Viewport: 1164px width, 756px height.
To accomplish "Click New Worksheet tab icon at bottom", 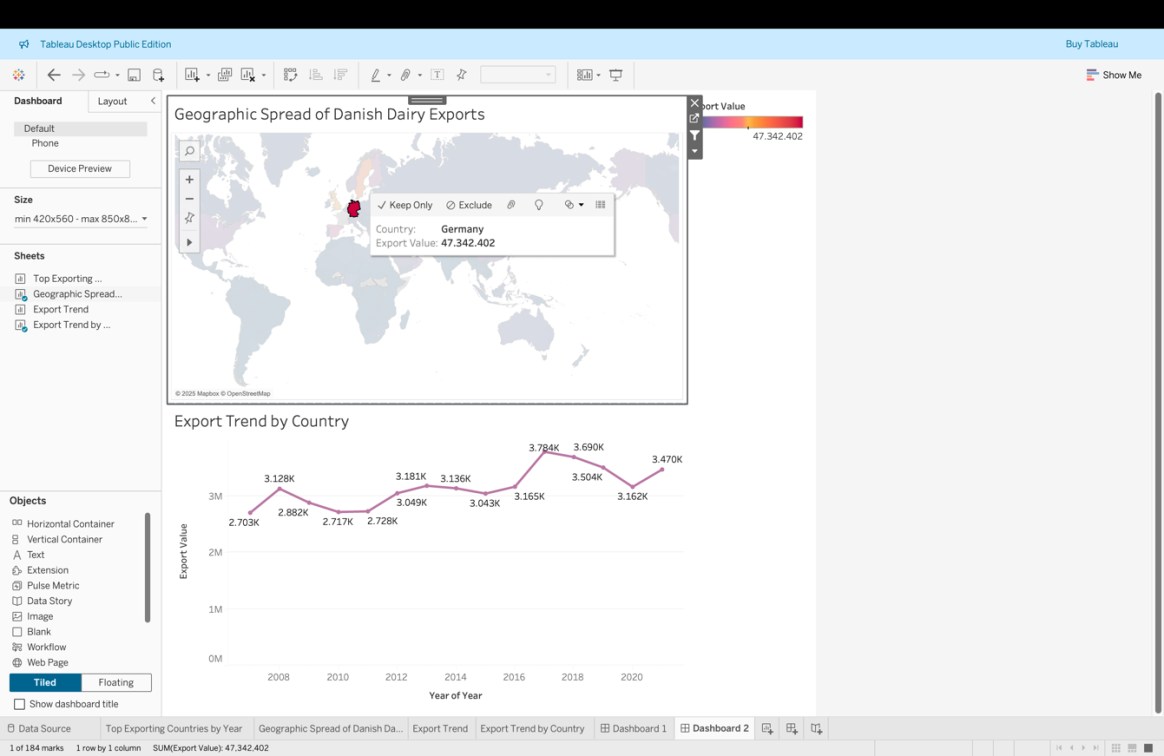I will [x=767, y=729].
